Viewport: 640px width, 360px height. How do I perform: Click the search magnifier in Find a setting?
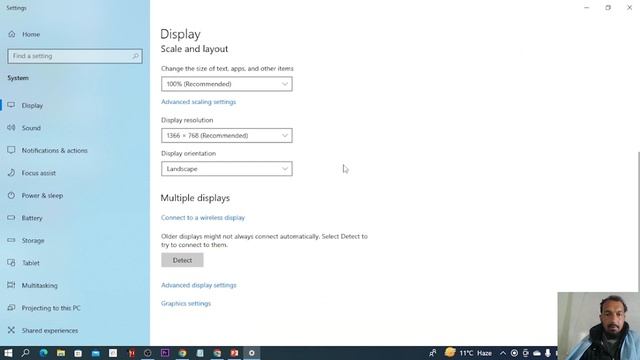136,56
